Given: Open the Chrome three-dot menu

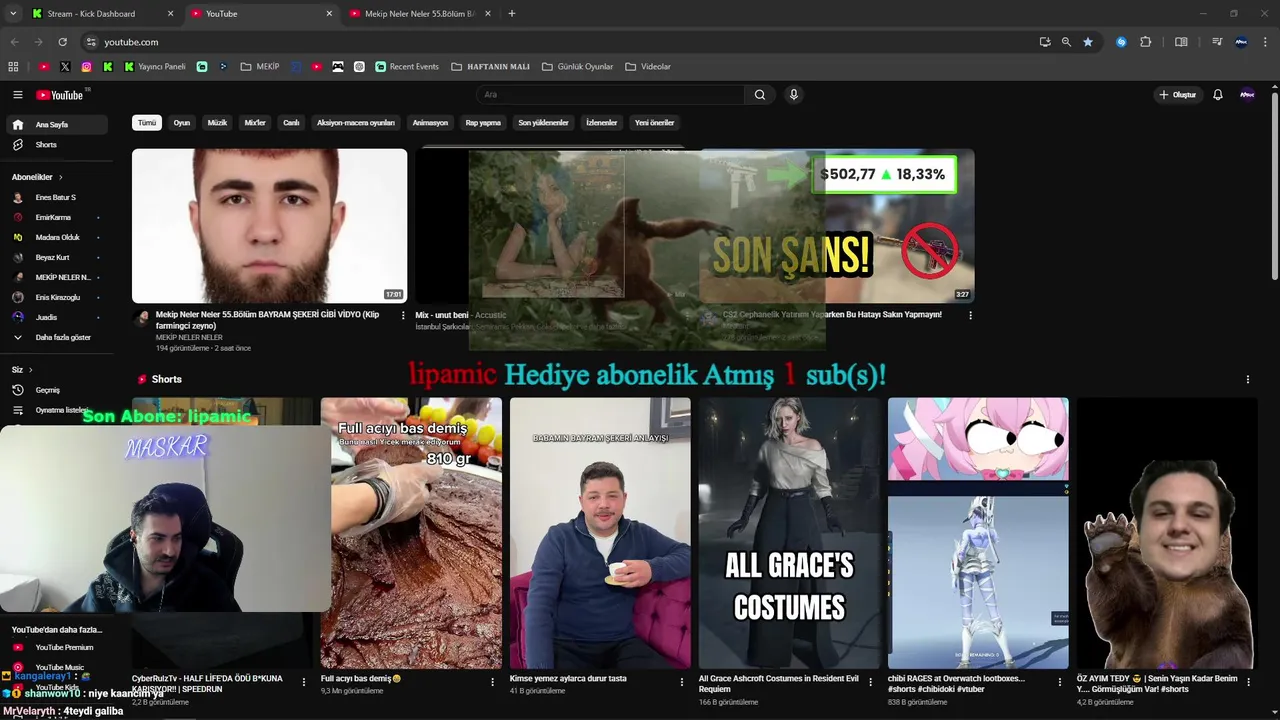Looking at the screenshot, I should (1266, 42).
